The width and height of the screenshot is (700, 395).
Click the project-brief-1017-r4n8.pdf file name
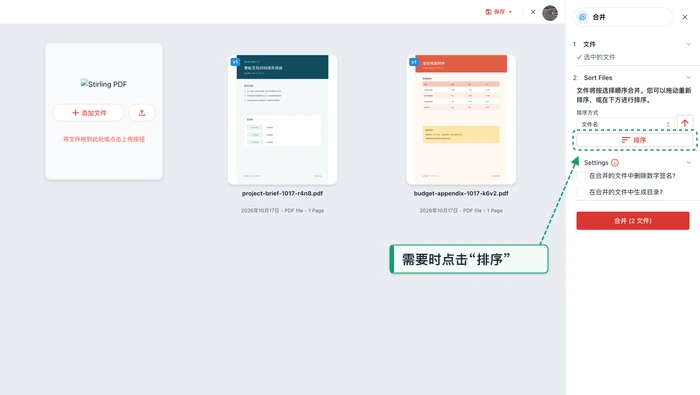[282, 193]
